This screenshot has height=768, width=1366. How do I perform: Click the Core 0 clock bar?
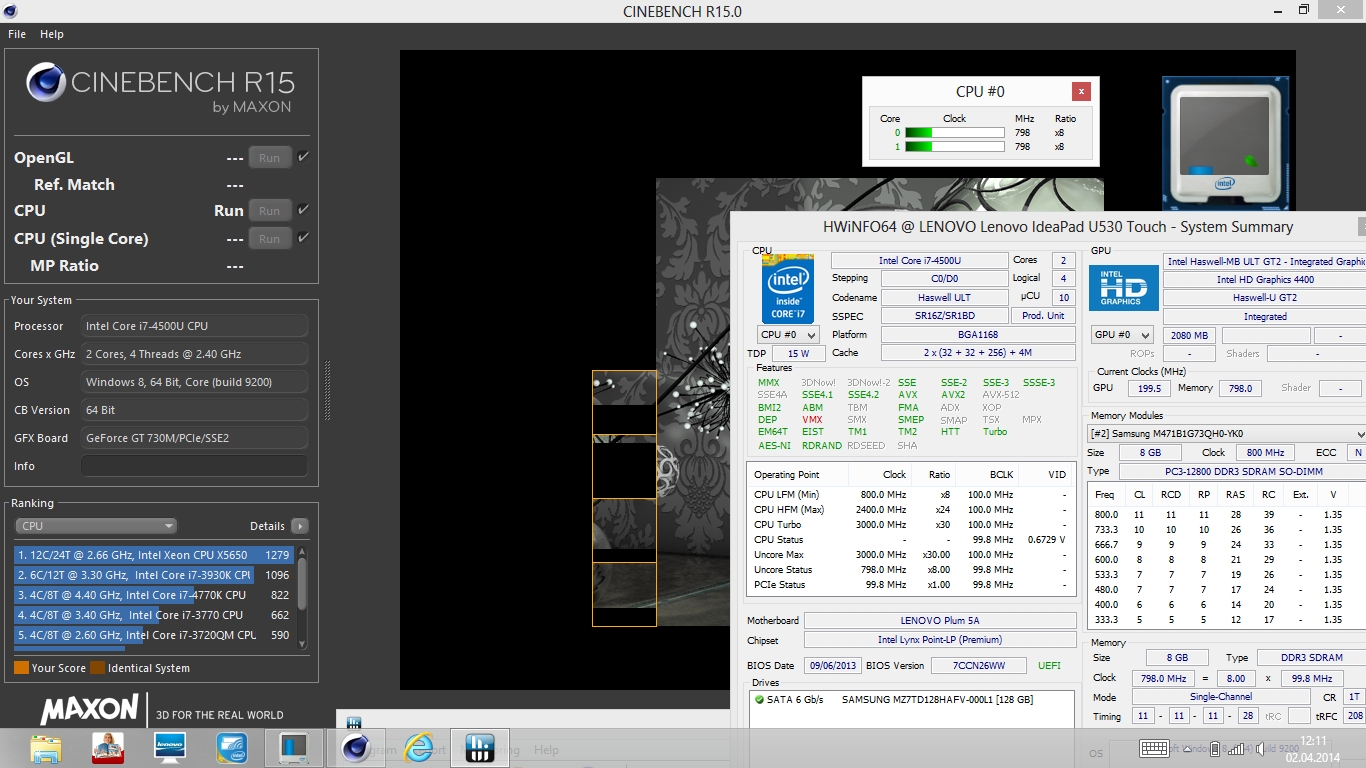pos(955,132)
